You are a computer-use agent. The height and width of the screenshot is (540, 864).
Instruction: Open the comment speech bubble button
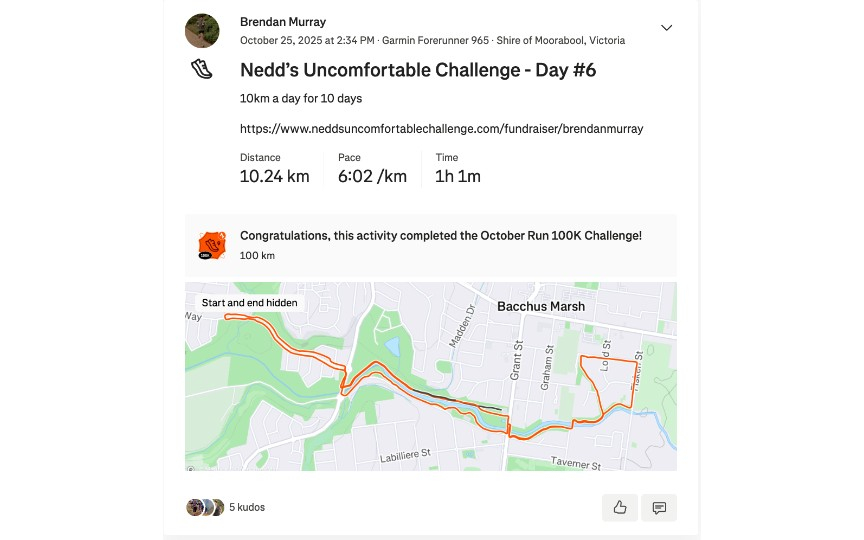[x=659, y=507]
